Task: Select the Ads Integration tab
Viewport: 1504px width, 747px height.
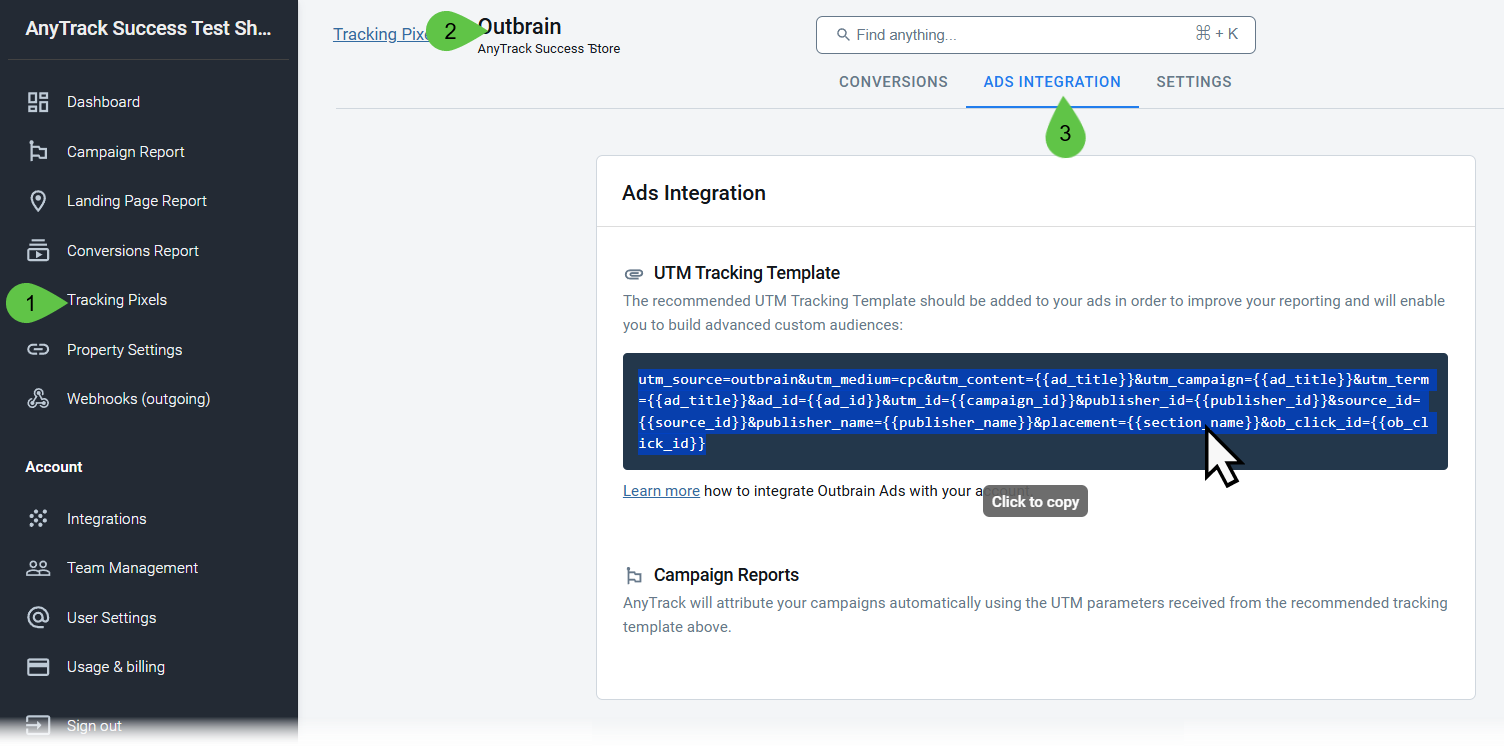Action: (x=1052, y=82)
